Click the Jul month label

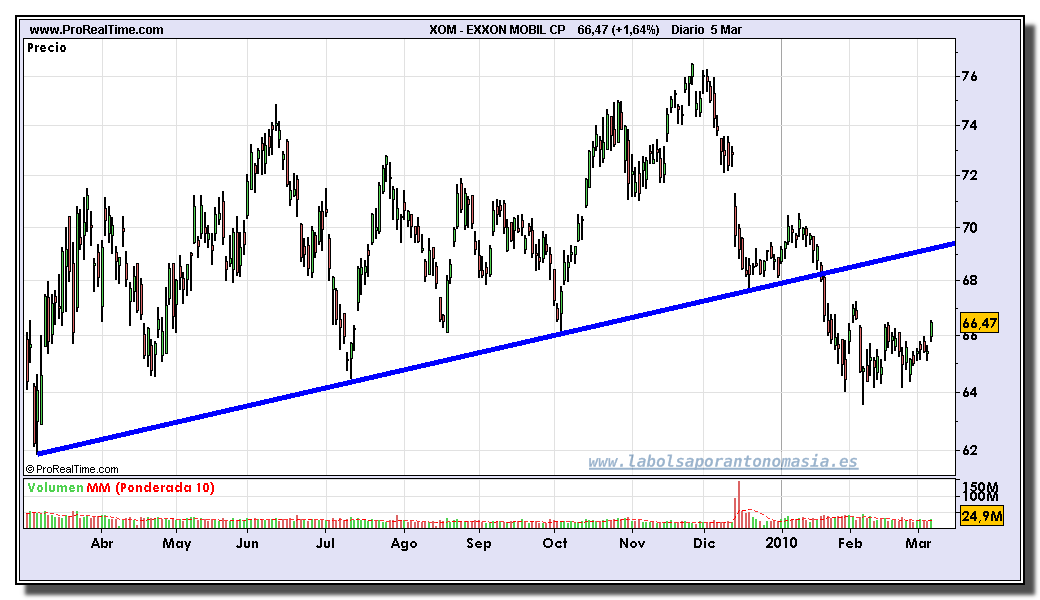click(x=325, y=544)
